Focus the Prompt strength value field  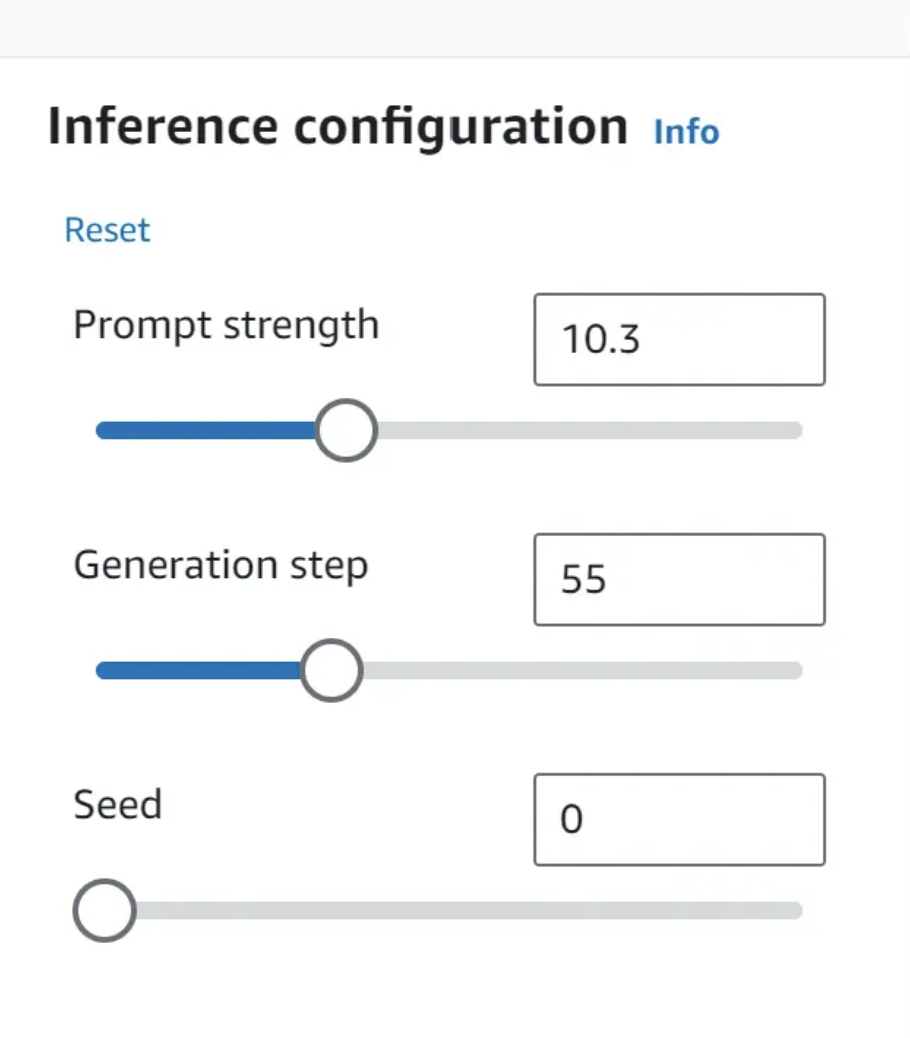tap(679, 339)
